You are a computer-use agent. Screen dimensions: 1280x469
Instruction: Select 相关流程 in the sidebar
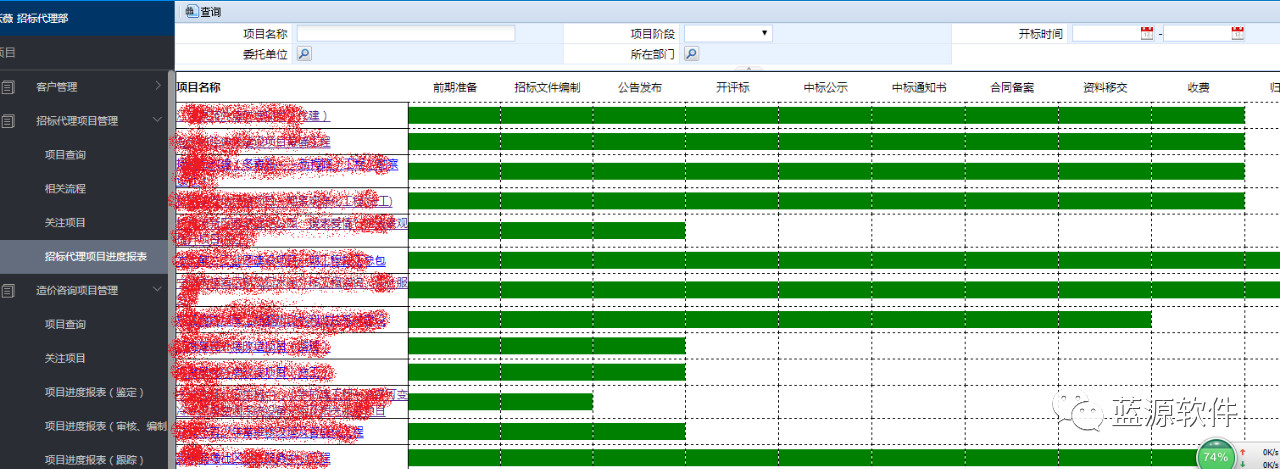(65, 189)
